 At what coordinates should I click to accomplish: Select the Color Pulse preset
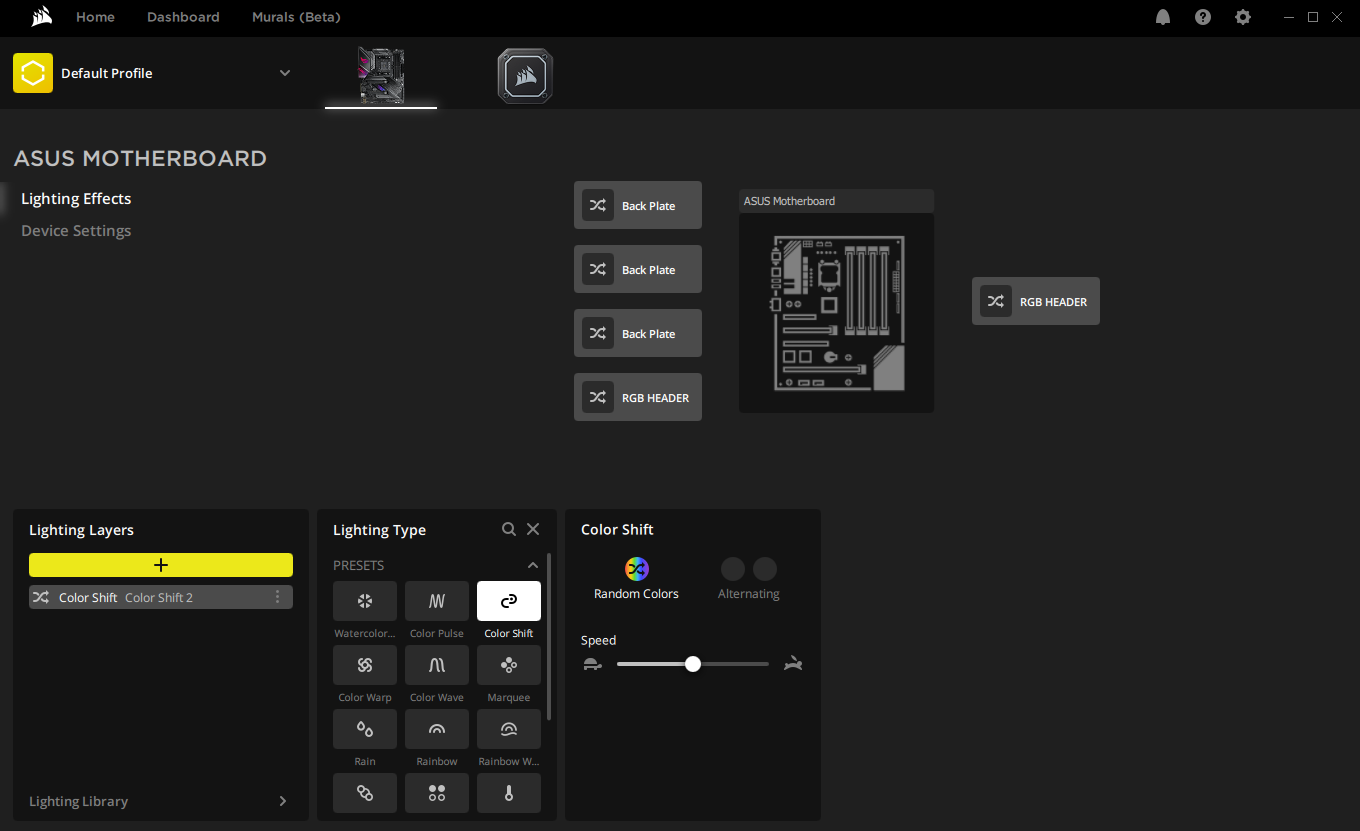(437, 601)
